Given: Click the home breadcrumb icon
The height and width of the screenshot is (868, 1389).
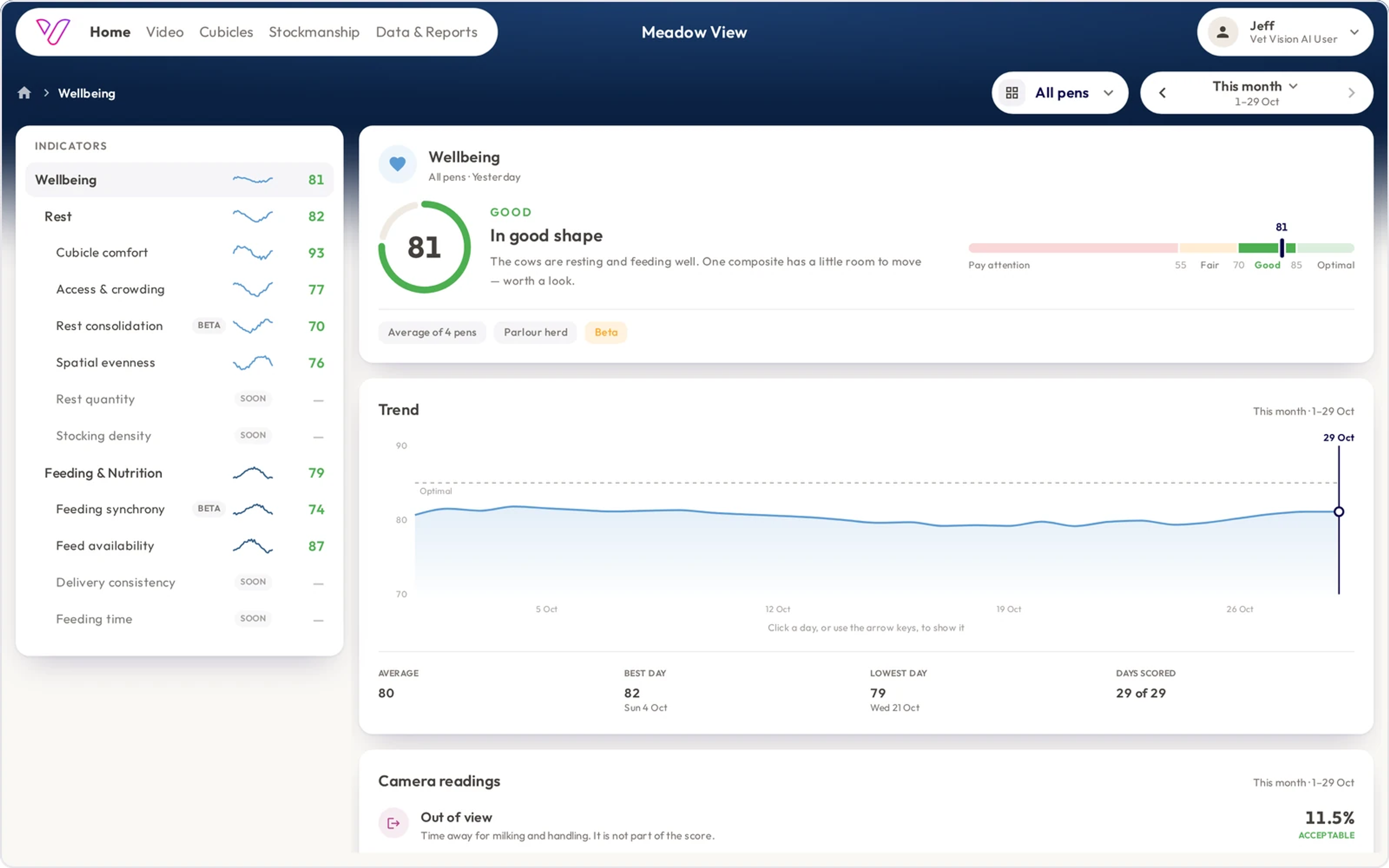Looking at the screenshot, I should [x=24, y=93].
